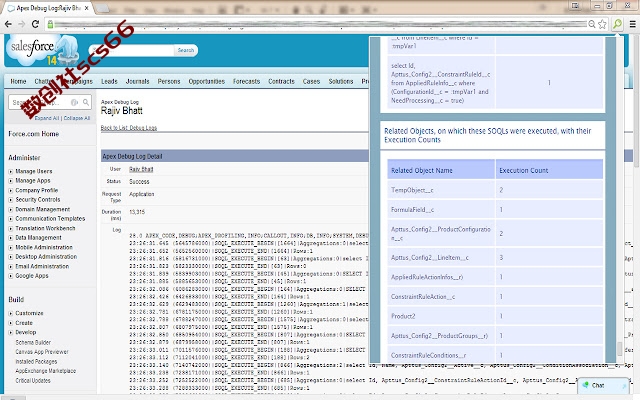The height and width of the screenshot is (400, 640).
Task: Open the Opportunities tab
Action: click(x=207, y=81)
